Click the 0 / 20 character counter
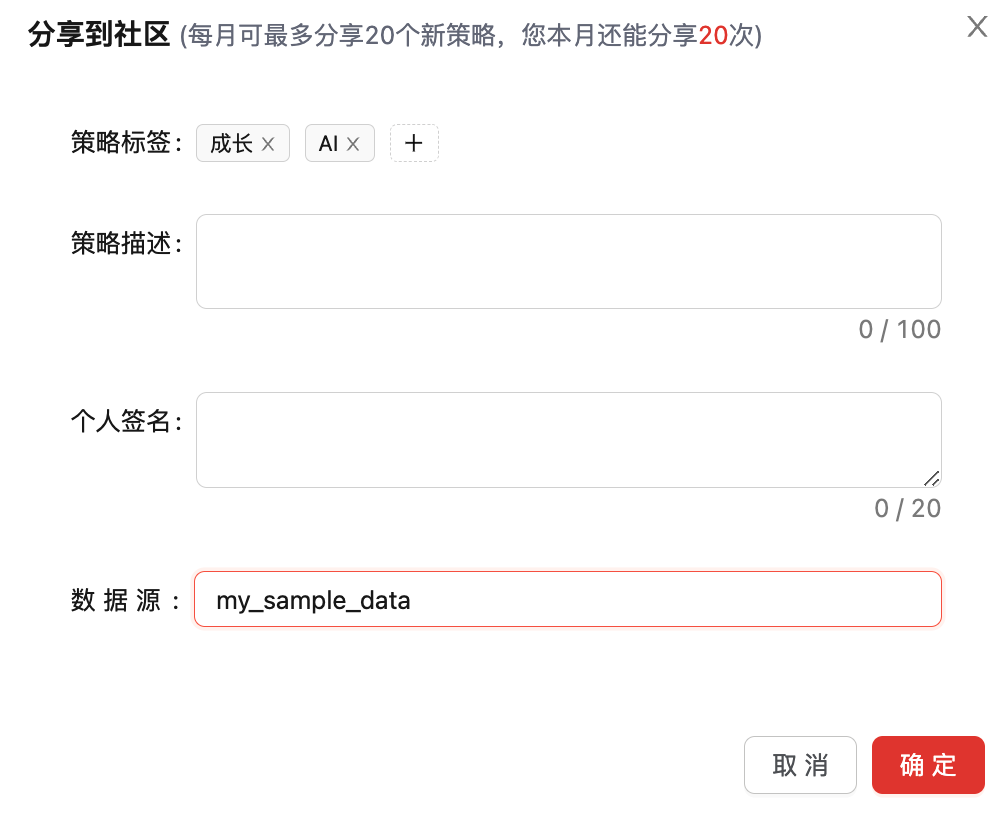Viewport: 1008px width, 814px height. coord(907,509)
